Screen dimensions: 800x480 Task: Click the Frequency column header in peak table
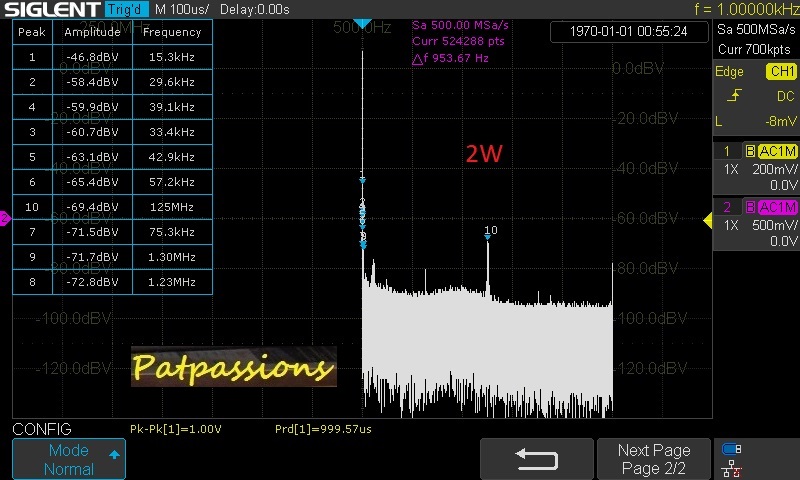point(171,32)
